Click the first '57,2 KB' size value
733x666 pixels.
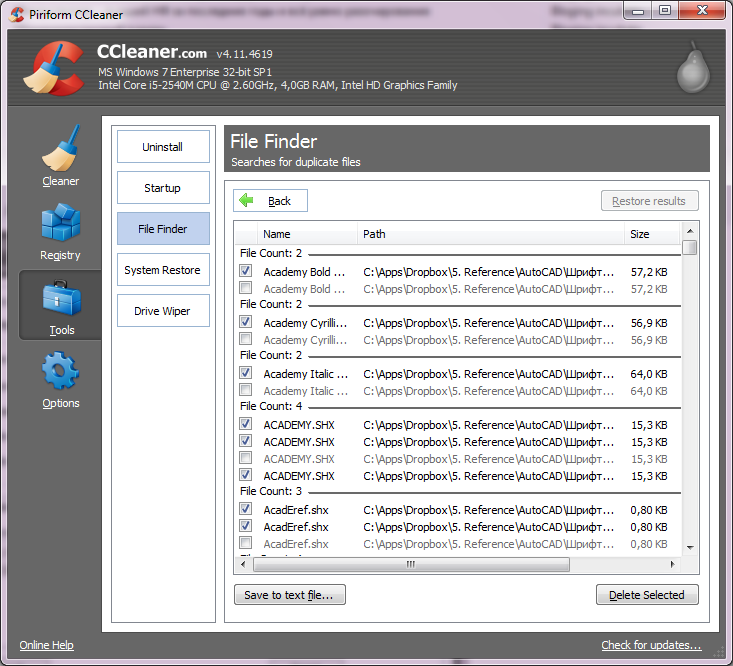pyautogui.click(x=649, y=272)
